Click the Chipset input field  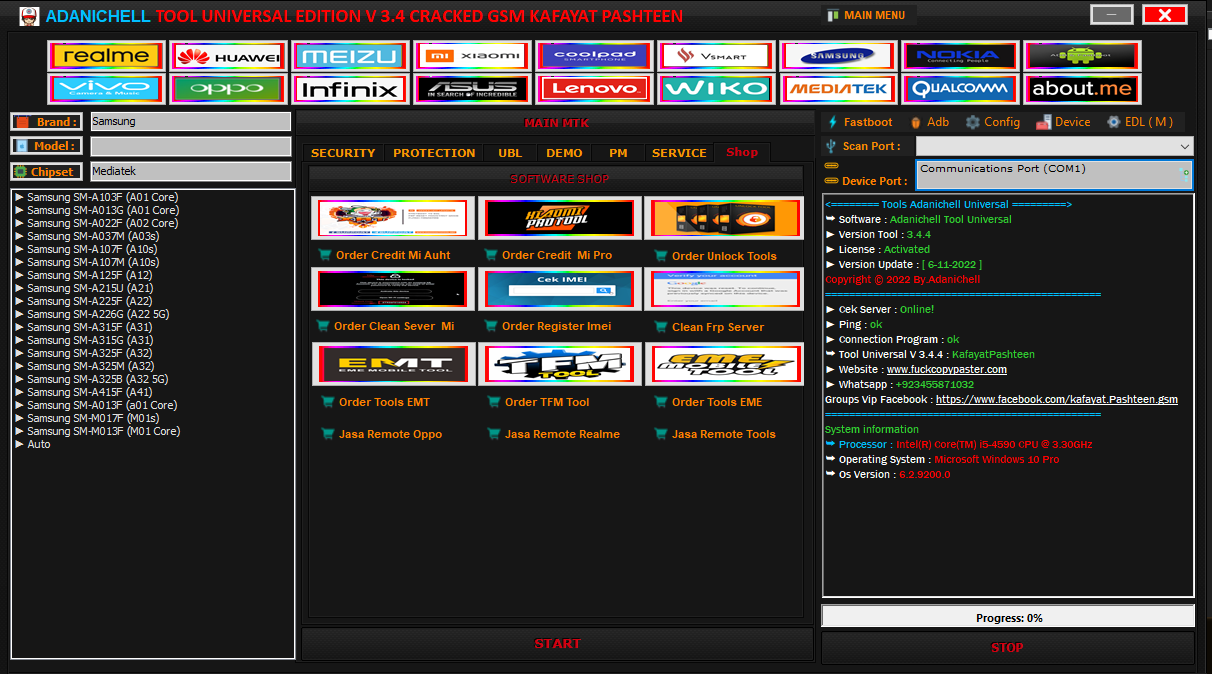[x=190, y=171]
